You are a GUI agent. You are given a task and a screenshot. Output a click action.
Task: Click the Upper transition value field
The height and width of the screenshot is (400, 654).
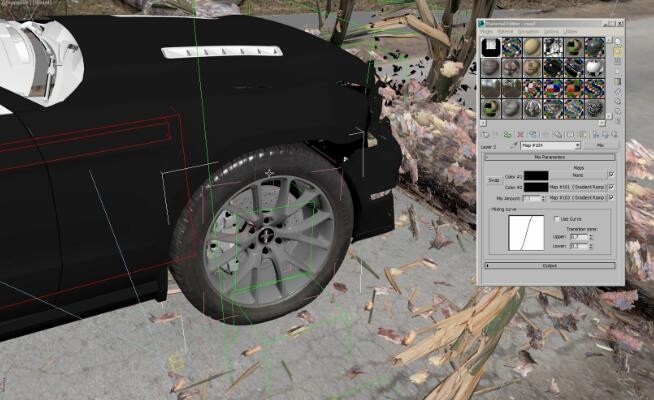tap(579, 236)
